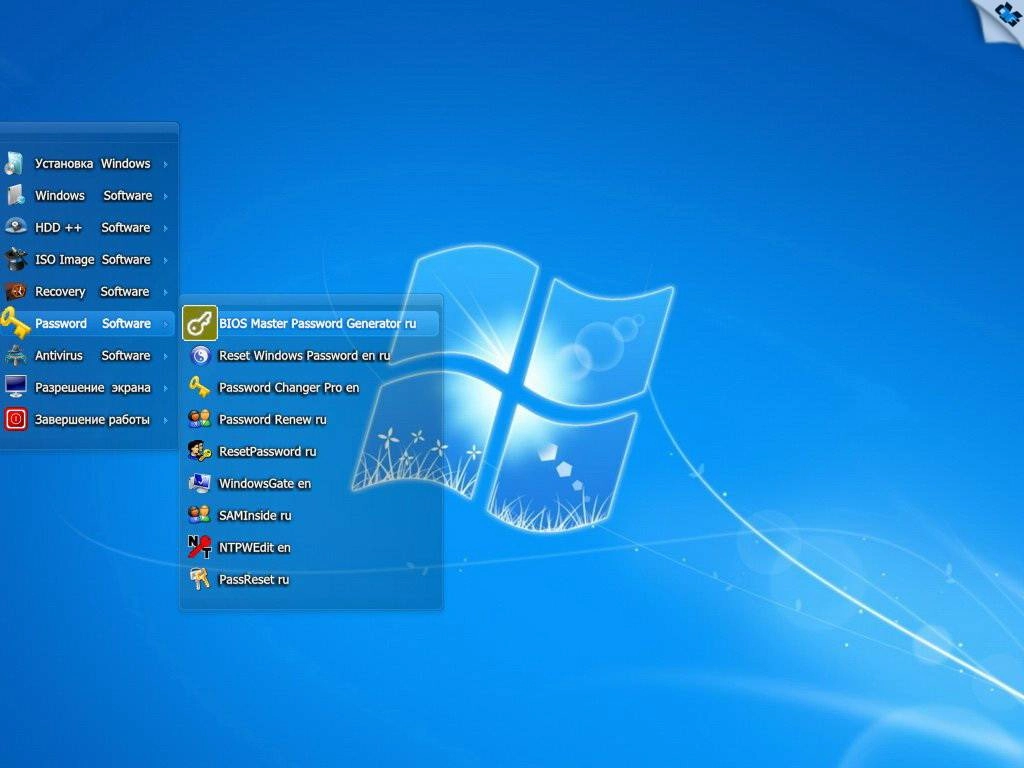Click the ISO Image Software wizard-hat icon
The height and width of the screenshot is (768, 1024).
(x=16, y=259)
